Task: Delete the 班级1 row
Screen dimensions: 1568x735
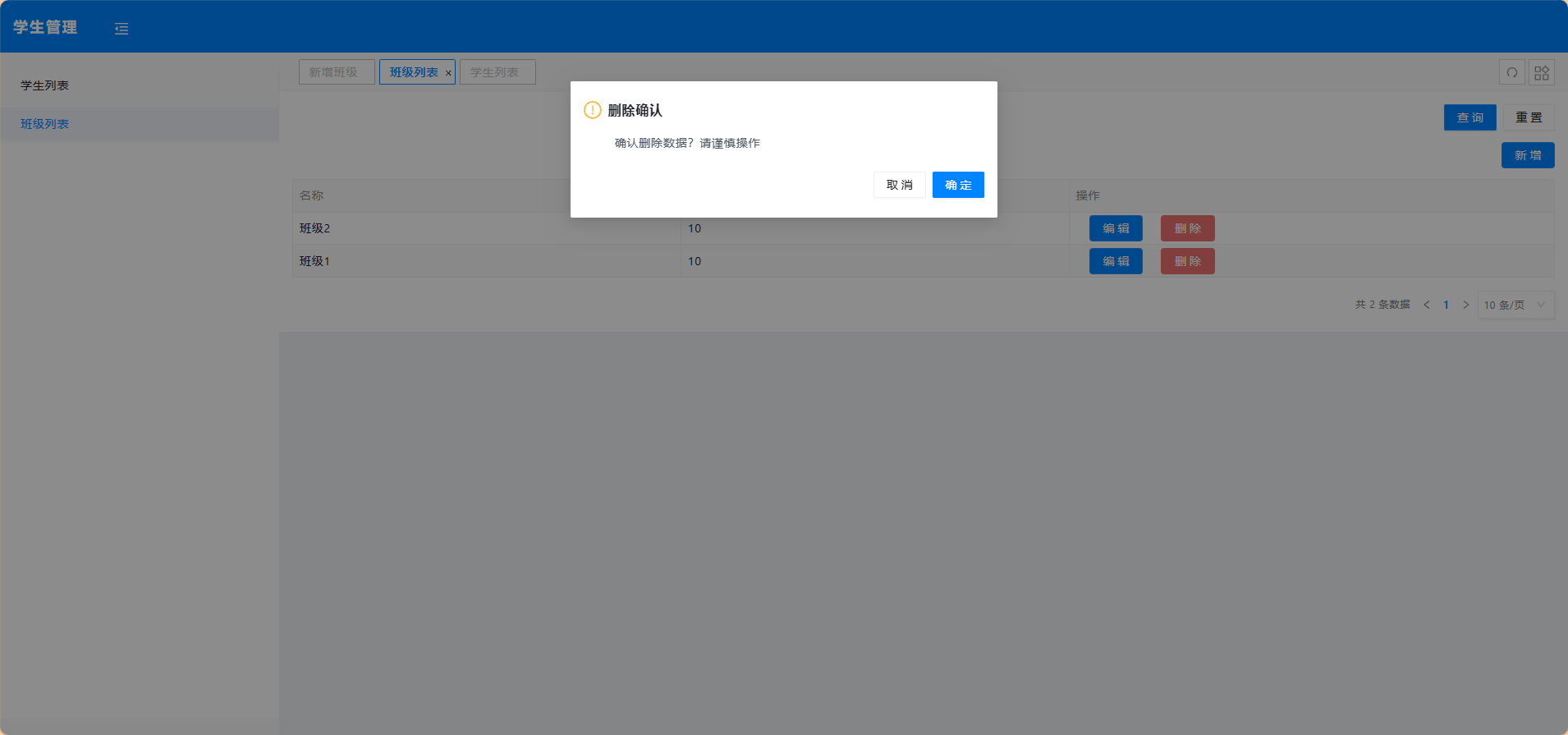Action: (x=1187, y=261)
